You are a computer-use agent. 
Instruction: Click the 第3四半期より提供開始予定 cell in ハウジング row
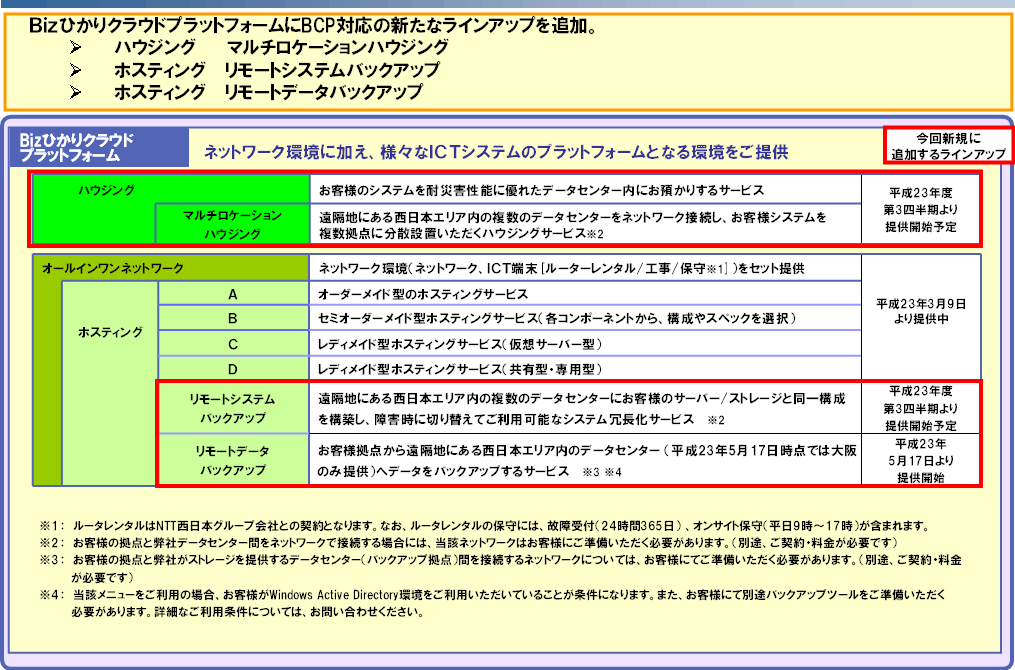(x=920, y=210)
